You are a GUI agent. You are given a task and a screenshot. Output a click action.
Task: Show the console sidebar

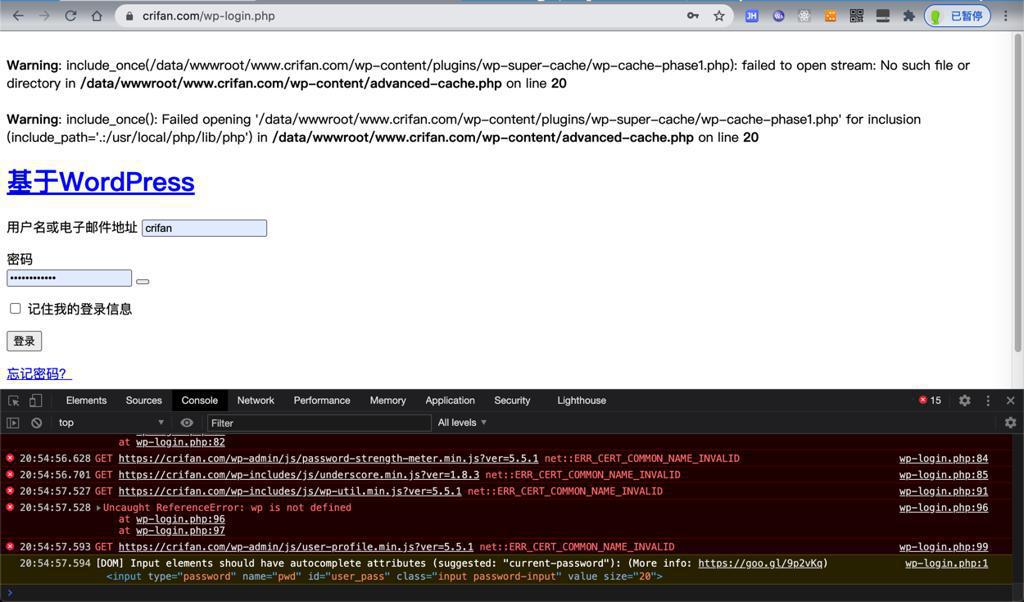pyautogui.click(x=12, y=422)
